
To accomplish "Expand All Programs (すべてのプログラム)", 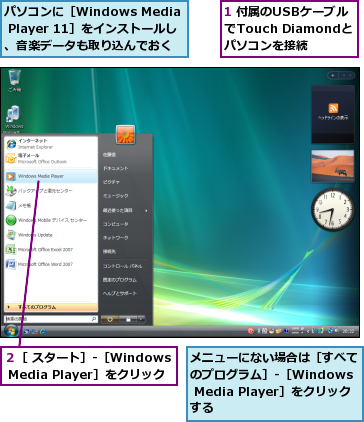I will click(51, 307).
